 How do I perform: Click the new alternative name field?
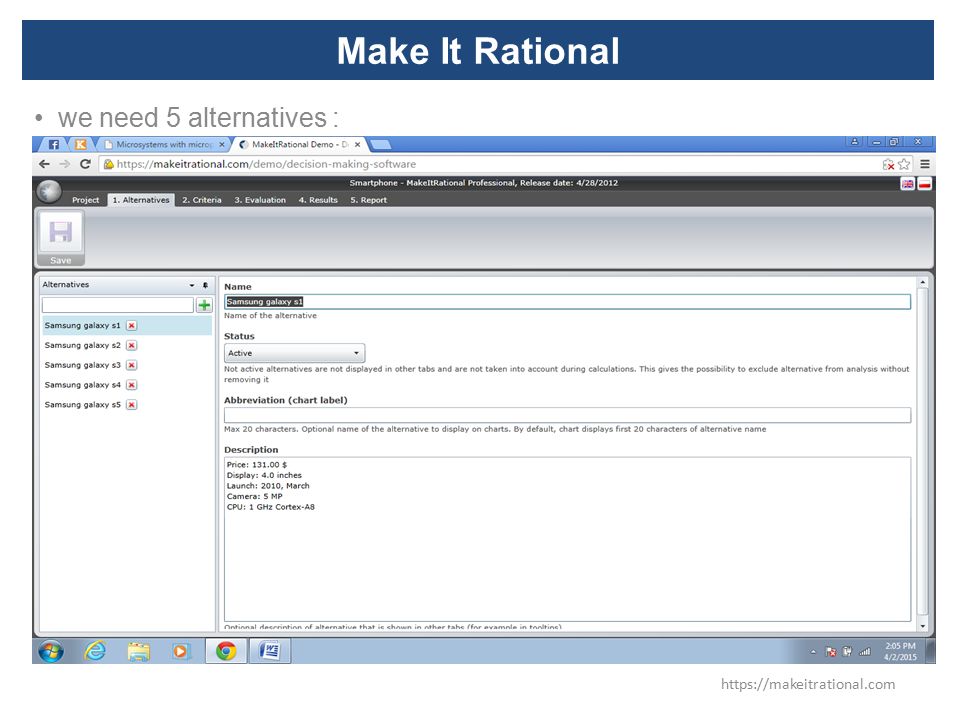coord(118,305)
